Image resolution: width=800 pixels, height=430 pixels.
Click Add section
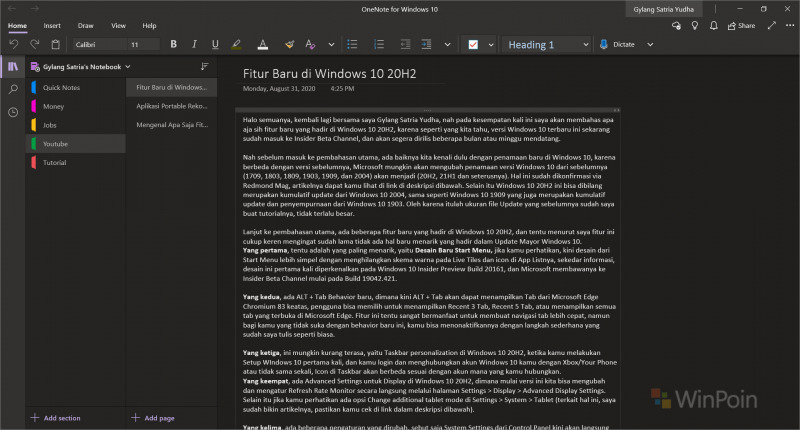[56, 418]
